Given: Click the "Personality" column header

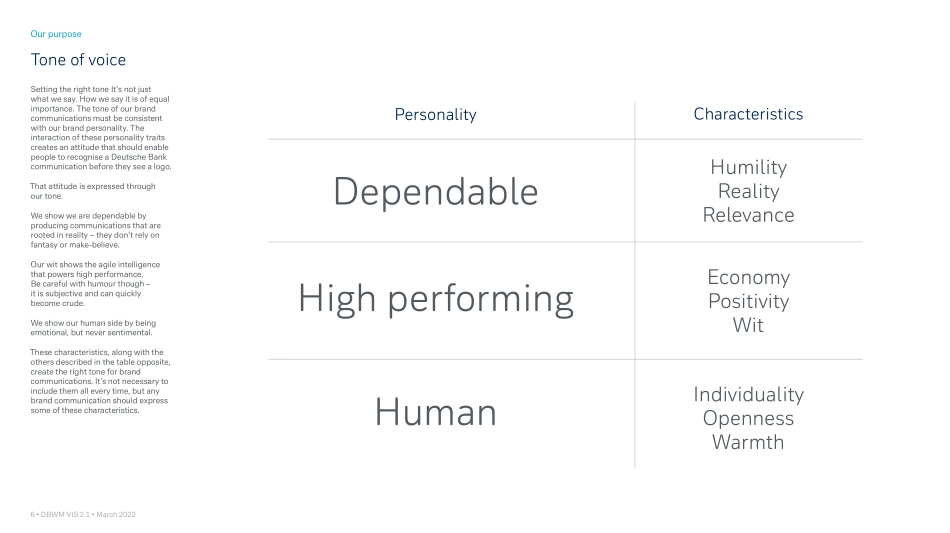Looking at the screenshot, I should (x=435, y=115).
